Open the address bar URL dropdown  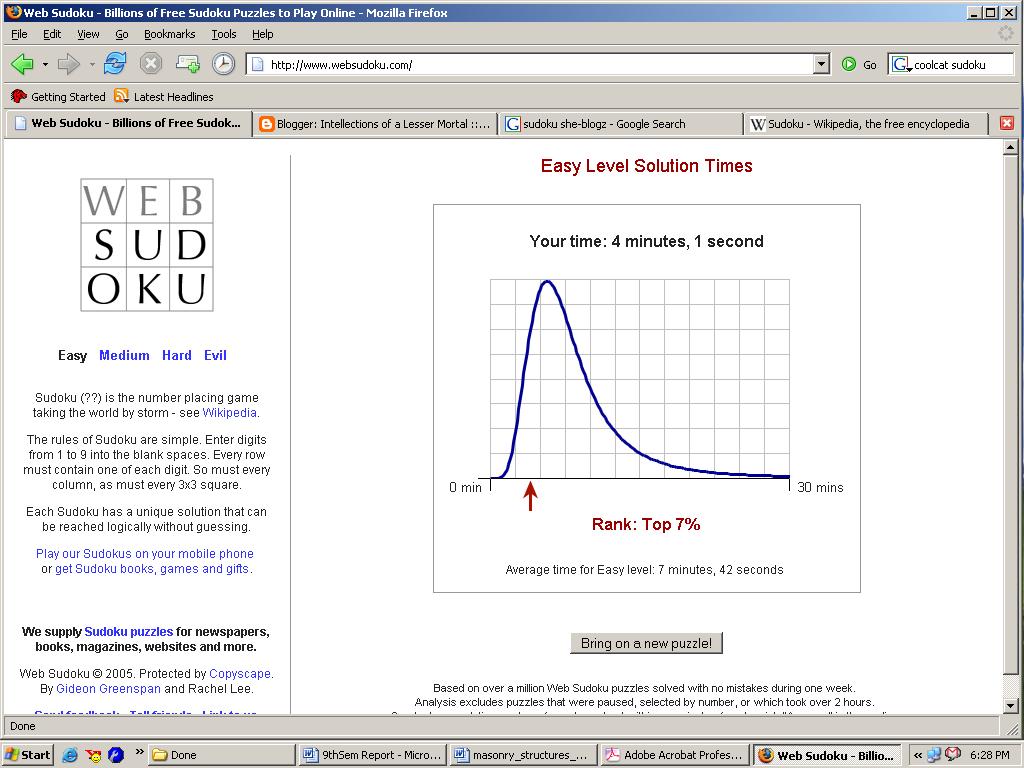coord(821,64)
